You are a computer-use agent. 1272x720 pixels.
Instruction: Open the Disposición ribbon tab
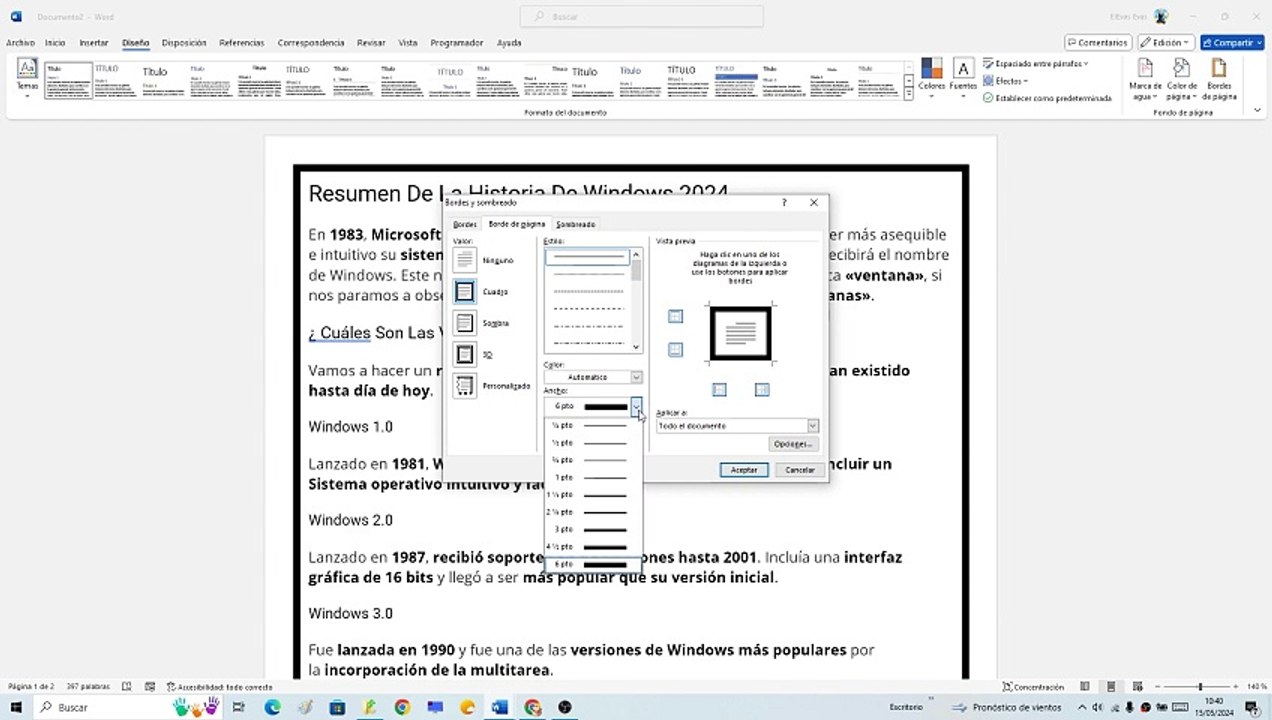[184, 43]
